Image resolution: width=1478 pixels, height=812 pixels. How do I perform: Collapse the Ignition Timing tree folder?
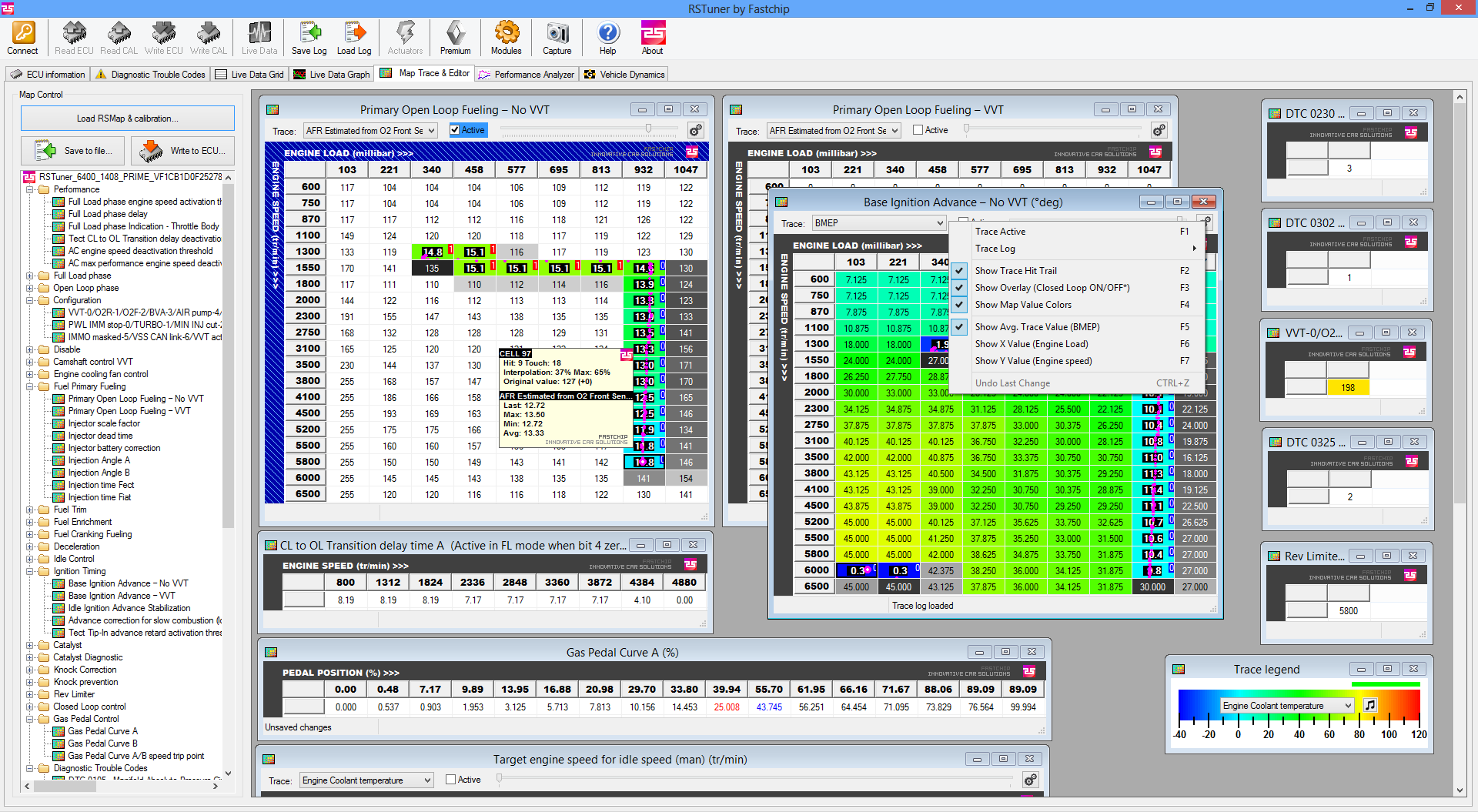(x=30, y=571)
